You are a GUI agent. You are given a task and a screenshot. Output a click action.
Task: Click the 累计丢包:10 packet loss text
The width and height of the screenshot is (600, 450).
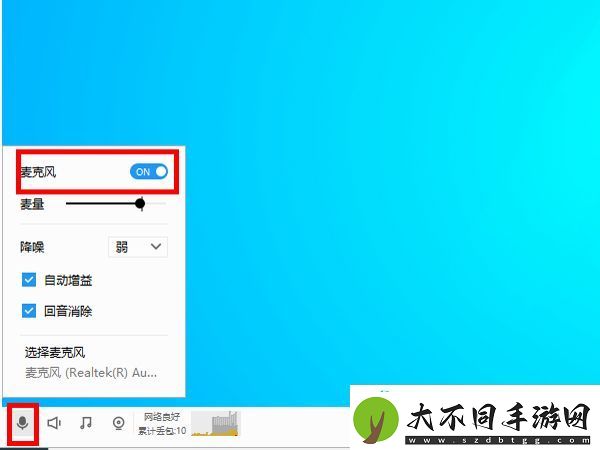(x=162, y=430)
